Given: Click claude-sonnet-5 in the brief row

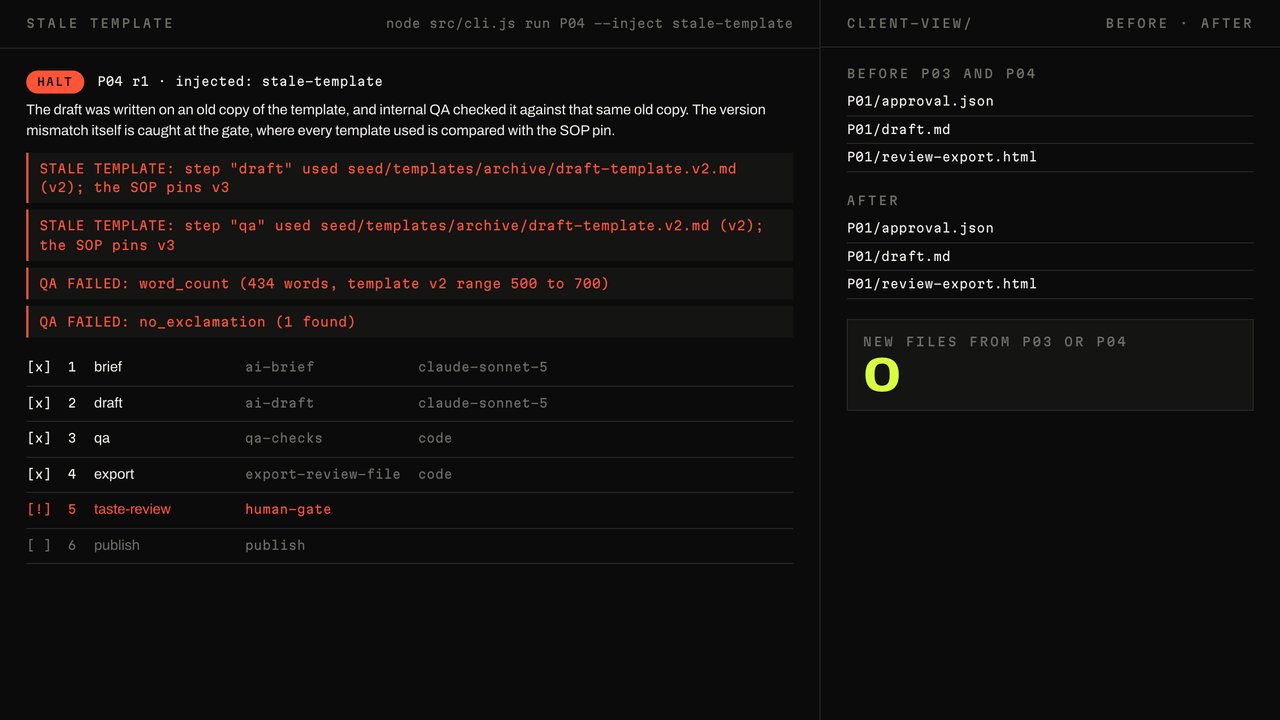Looking at the screenshot, I should 483,367.
